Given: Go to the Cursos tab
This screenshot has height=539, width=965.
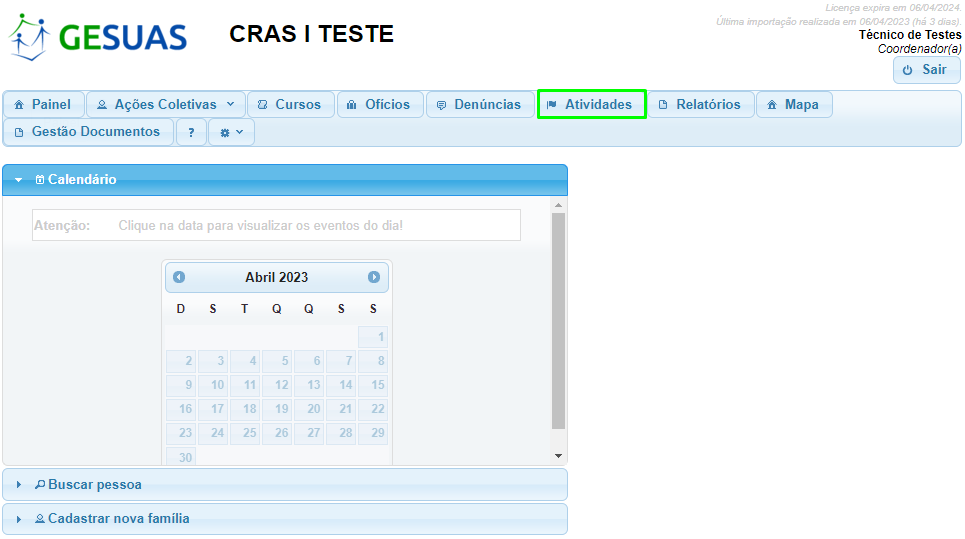Looking at the screenshot, I should (x=290, y=105).
